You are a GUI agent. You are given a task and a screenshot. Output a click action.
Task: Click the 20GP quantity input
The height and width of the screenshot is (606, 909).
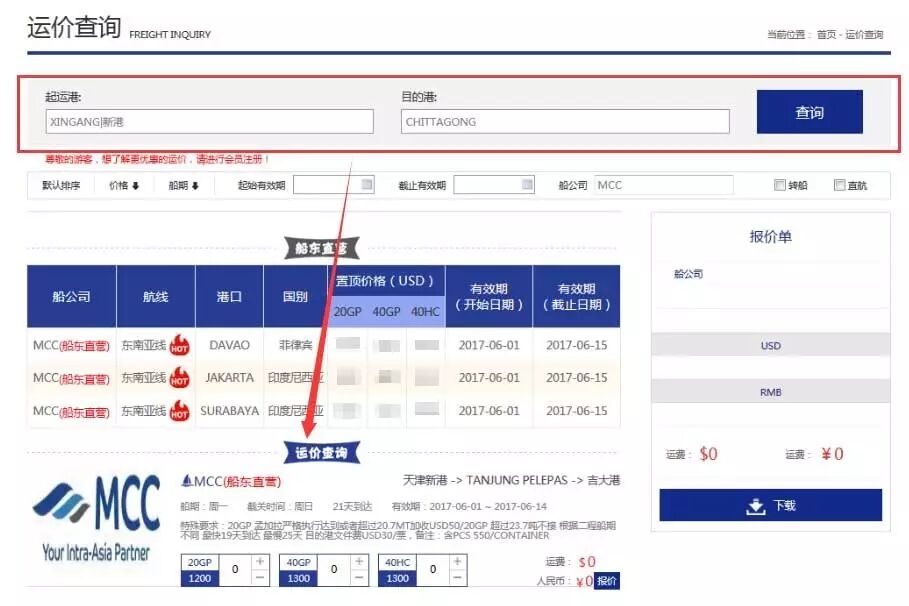click(x=235, y=569)
